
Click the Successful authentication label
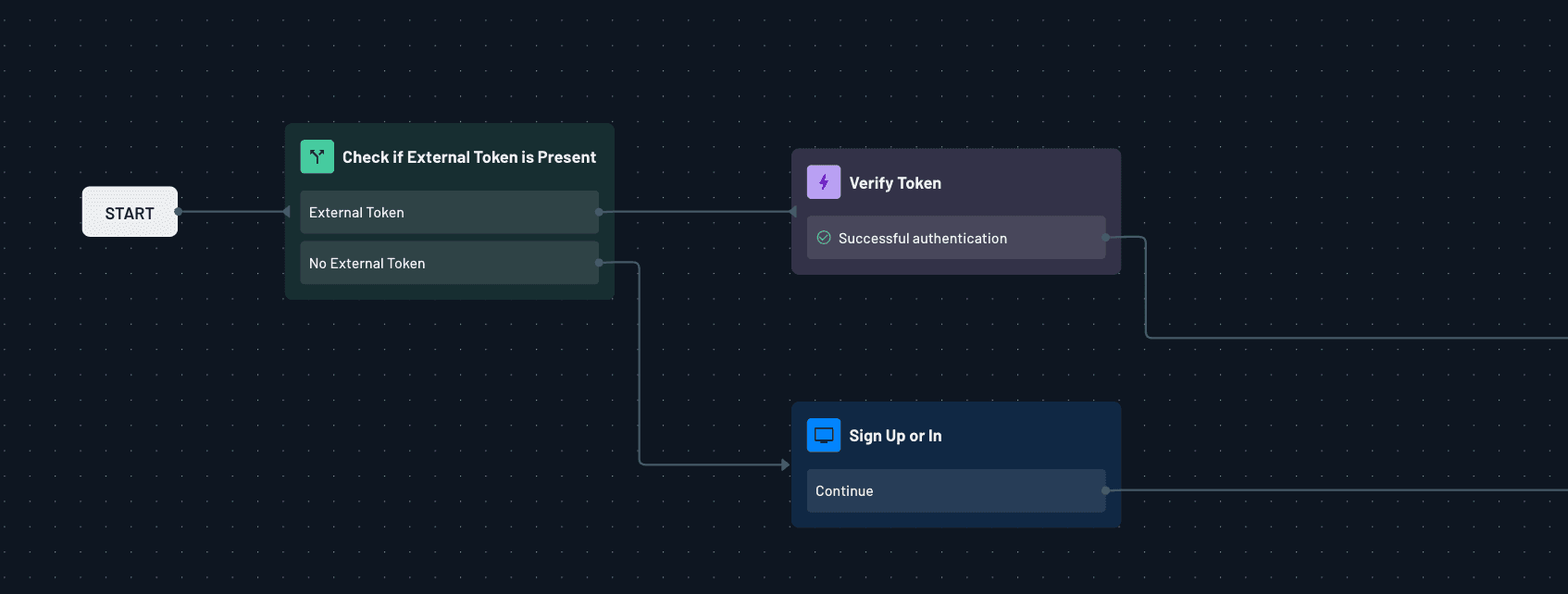click(923, 238)
